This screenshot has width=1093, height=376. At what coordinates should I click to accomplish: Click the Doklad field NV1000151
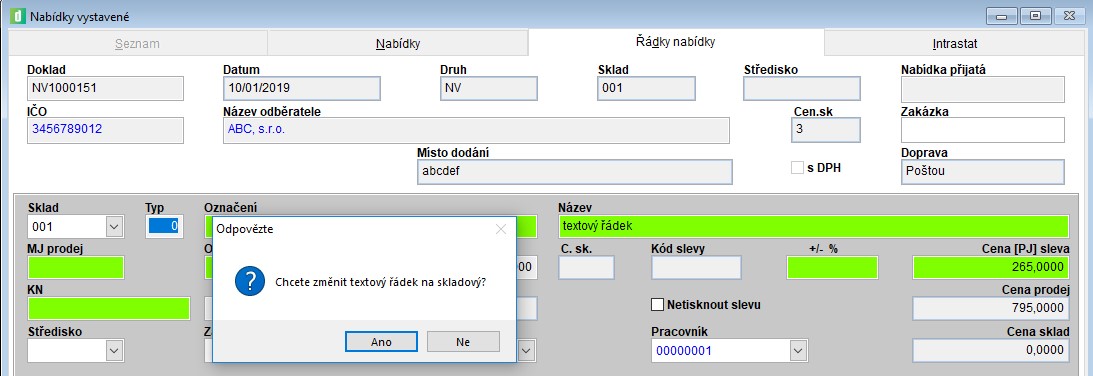click(105, 89)
